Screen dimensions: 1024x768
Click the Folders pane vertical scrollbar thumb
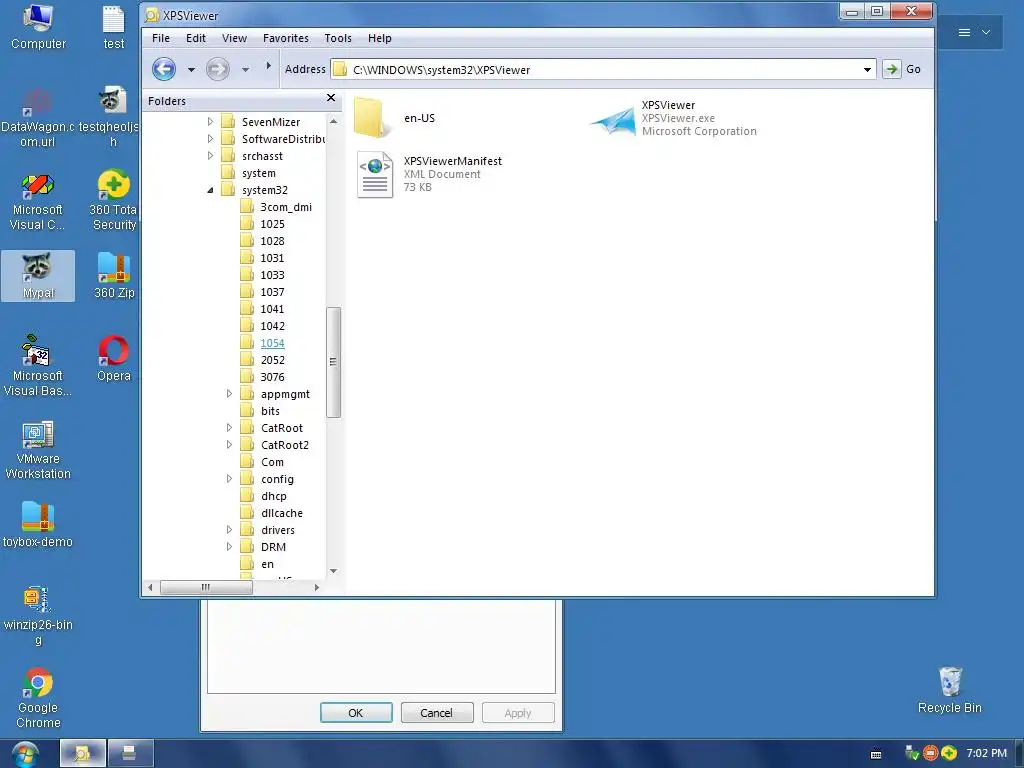click(x=333, y=362)
